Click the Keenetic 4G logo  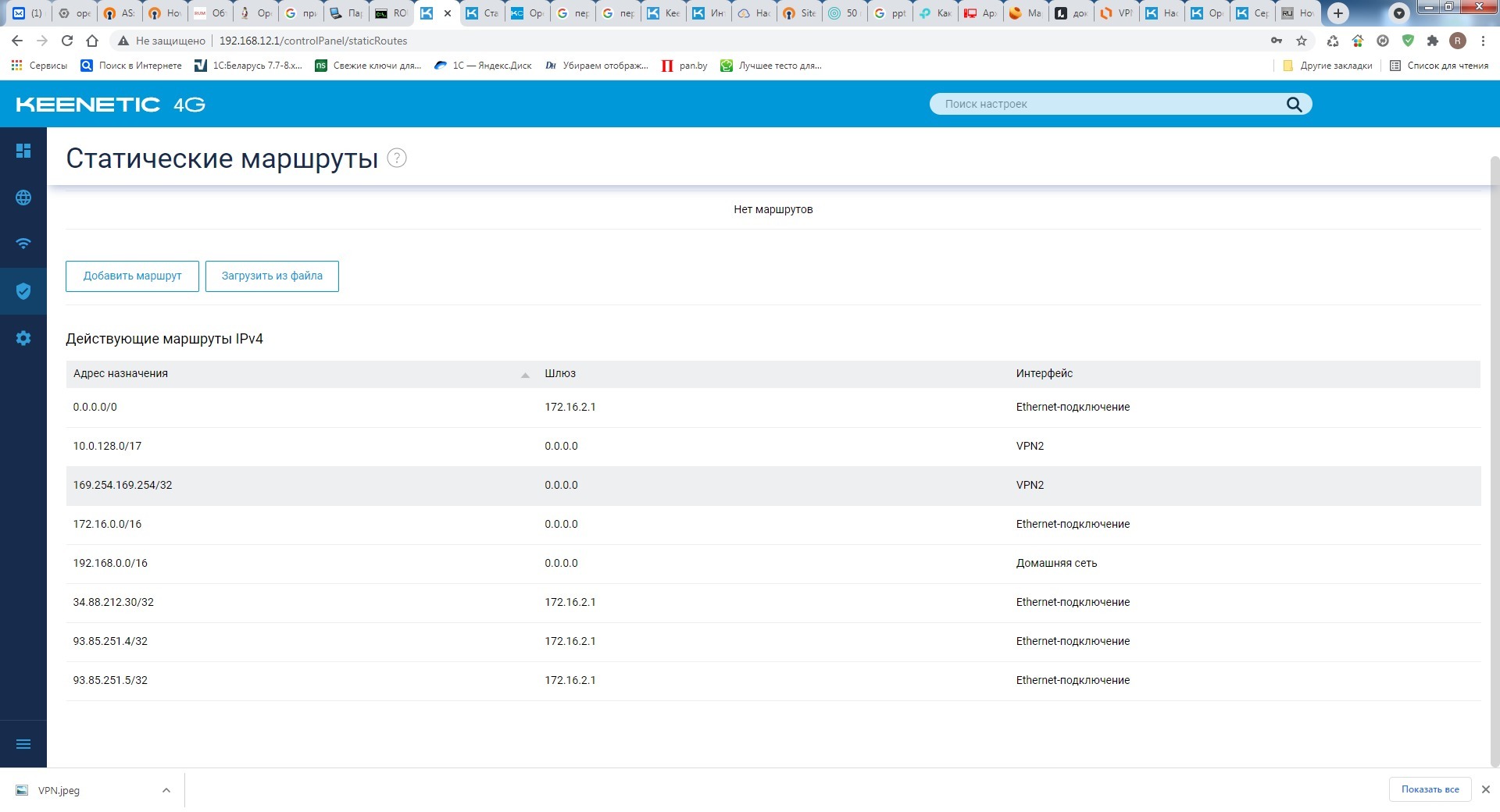point(110,105)
